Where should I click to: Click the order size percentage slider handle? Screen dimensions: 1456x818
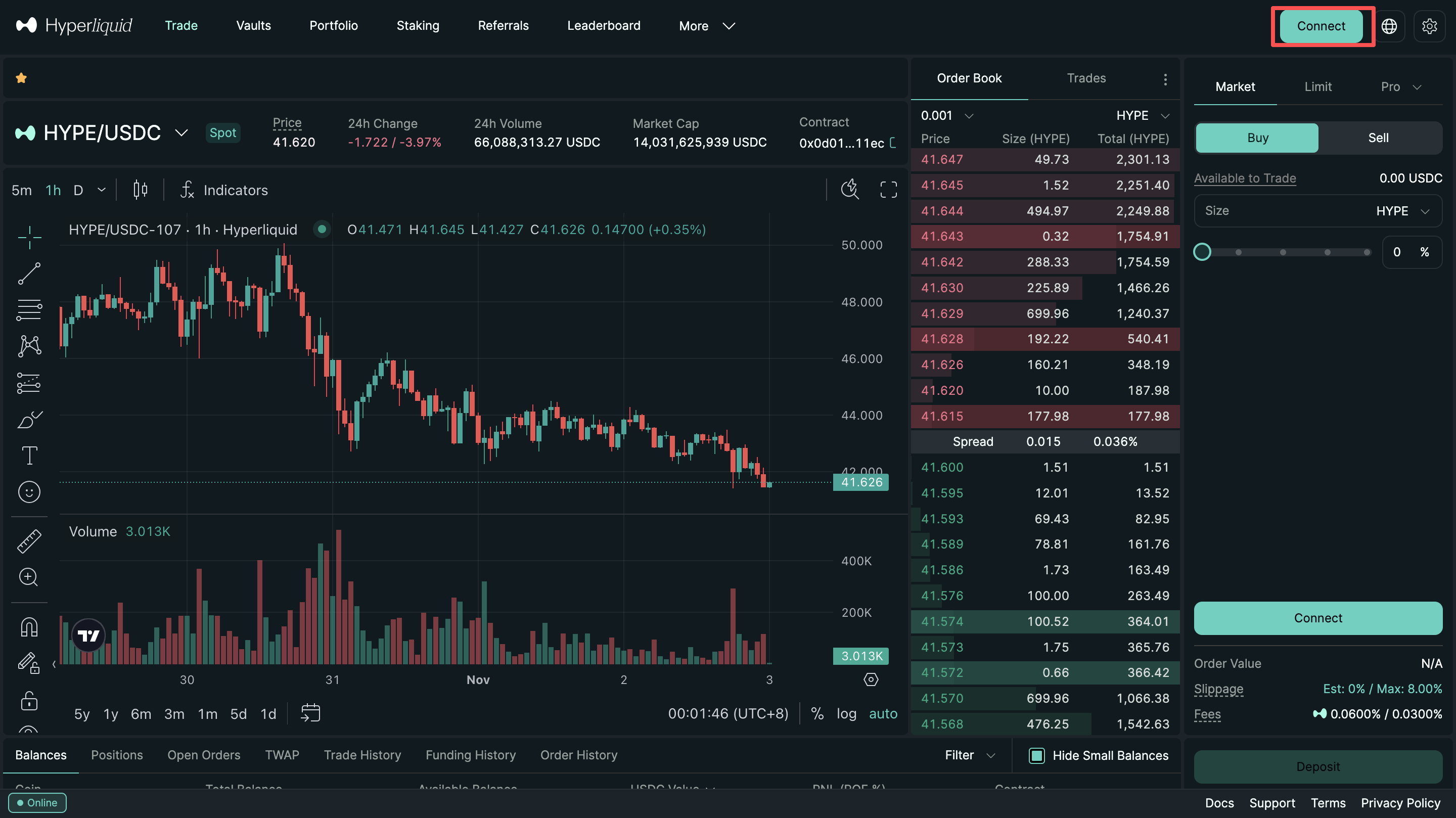[1202, 252]
